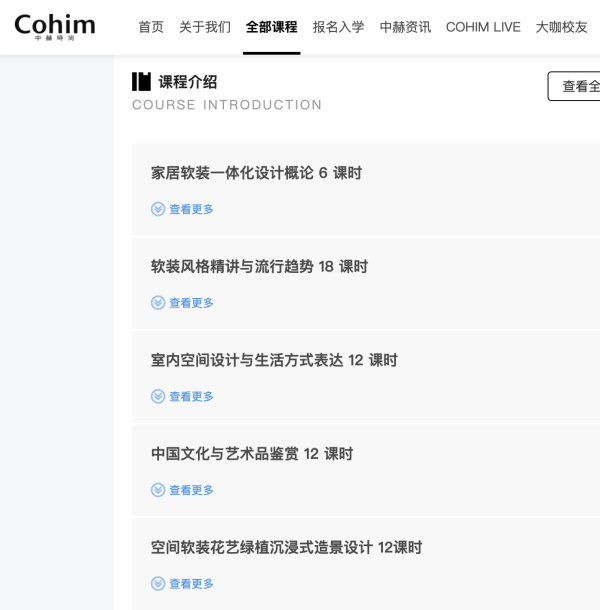Open 报名入学 page

pyautogui.click(x=338, y=27)
